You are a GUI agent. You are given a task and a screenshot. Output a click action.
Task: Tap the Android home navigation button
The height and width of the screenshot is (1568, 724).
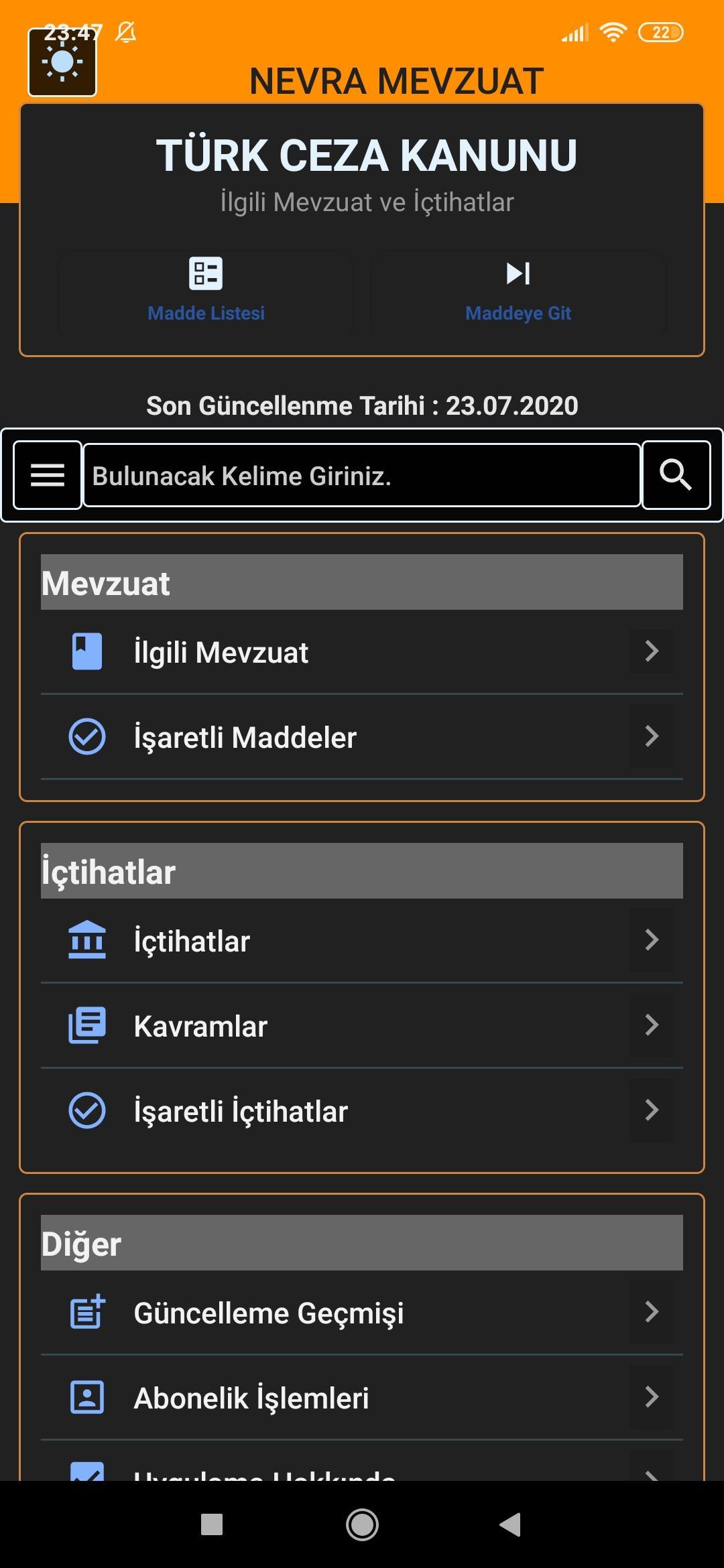click(x=362, y=1524)
